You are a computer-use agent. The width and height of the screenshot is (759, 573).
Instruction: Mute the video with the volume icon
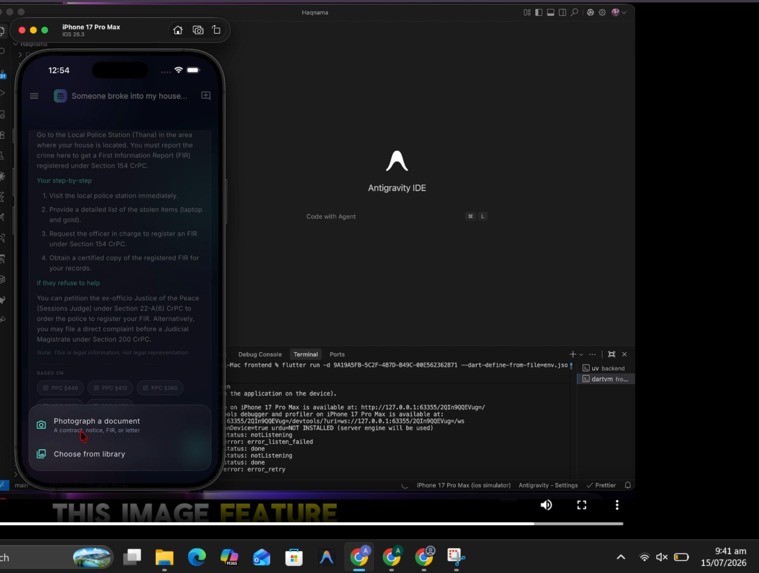click(546, 505)
